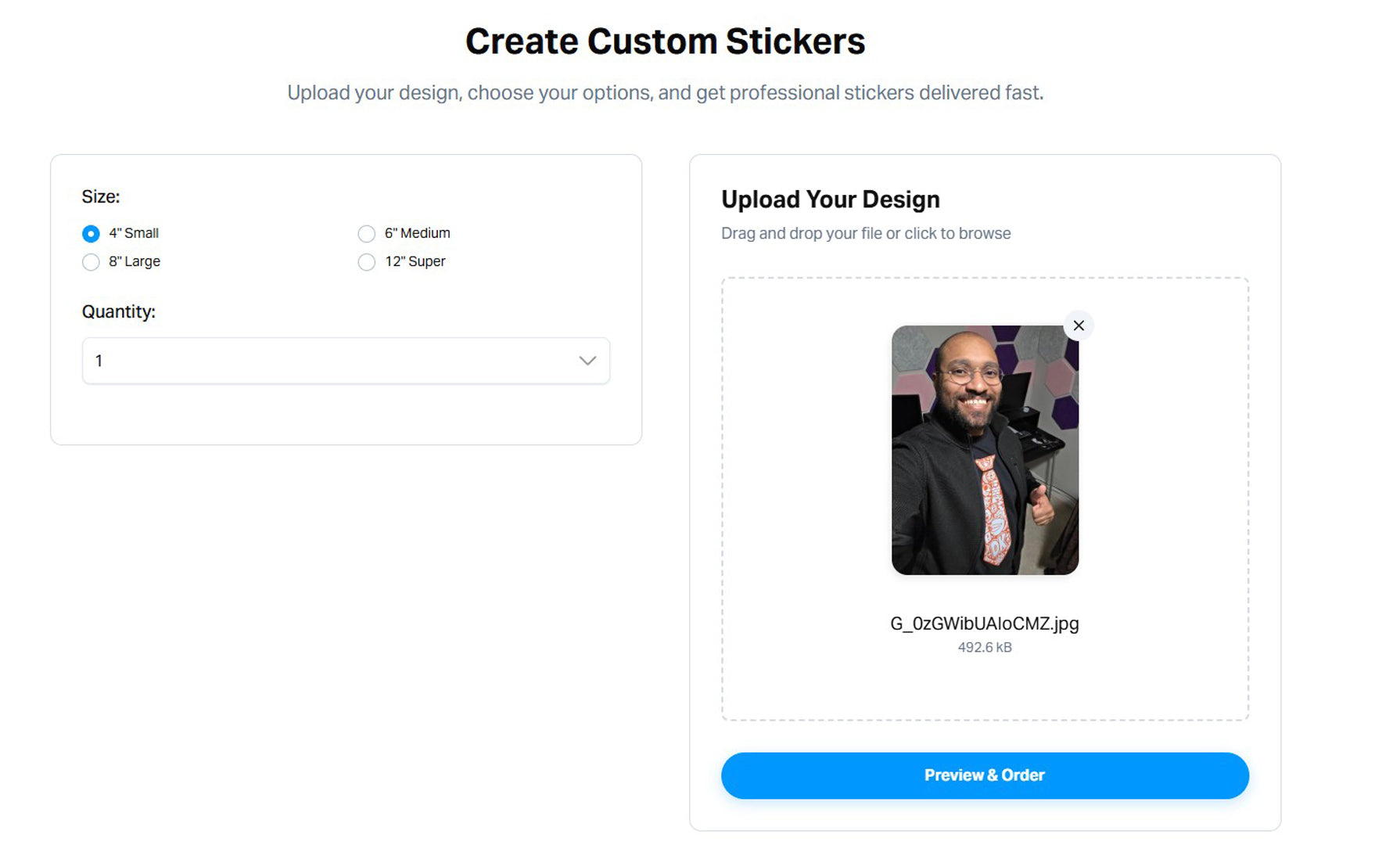Click the "8" Large" label text
Viewport: 1400px width, 845px height.
135,261
